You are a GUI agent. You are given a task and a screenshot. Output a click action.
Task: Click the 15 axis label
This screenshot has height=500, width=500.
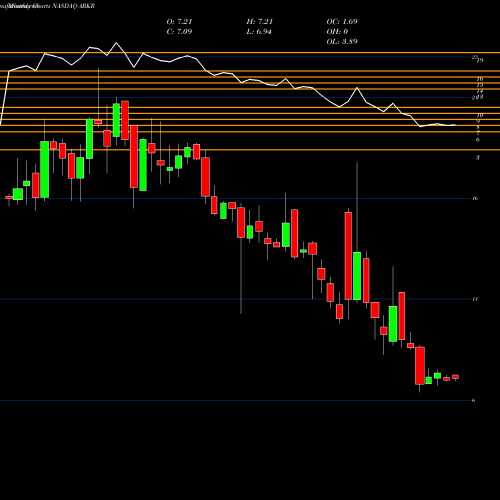click(480, 85)
